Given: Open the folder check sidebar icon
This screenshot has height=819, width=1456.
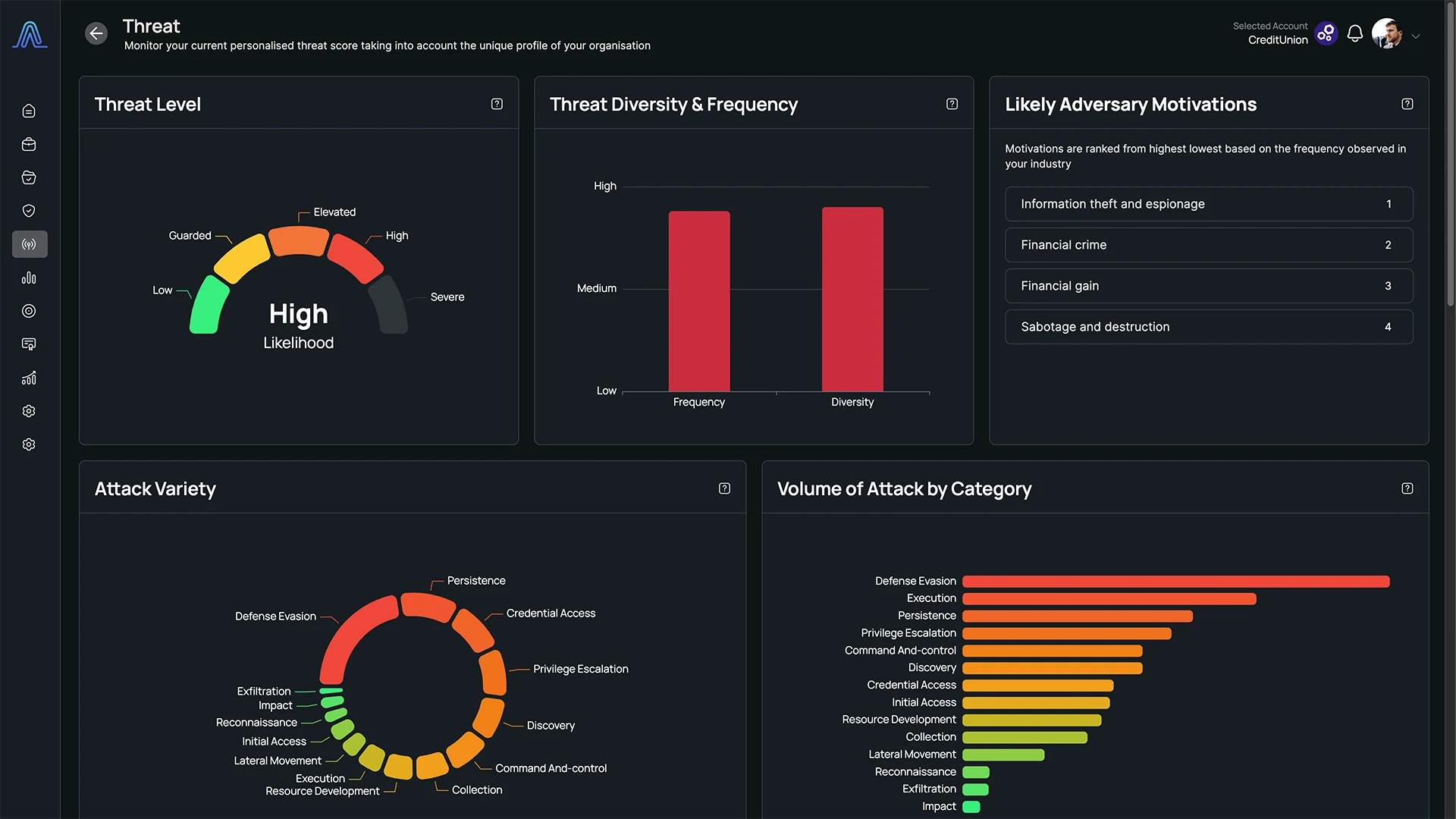Looking at the screenshot, I should [29, 177].
